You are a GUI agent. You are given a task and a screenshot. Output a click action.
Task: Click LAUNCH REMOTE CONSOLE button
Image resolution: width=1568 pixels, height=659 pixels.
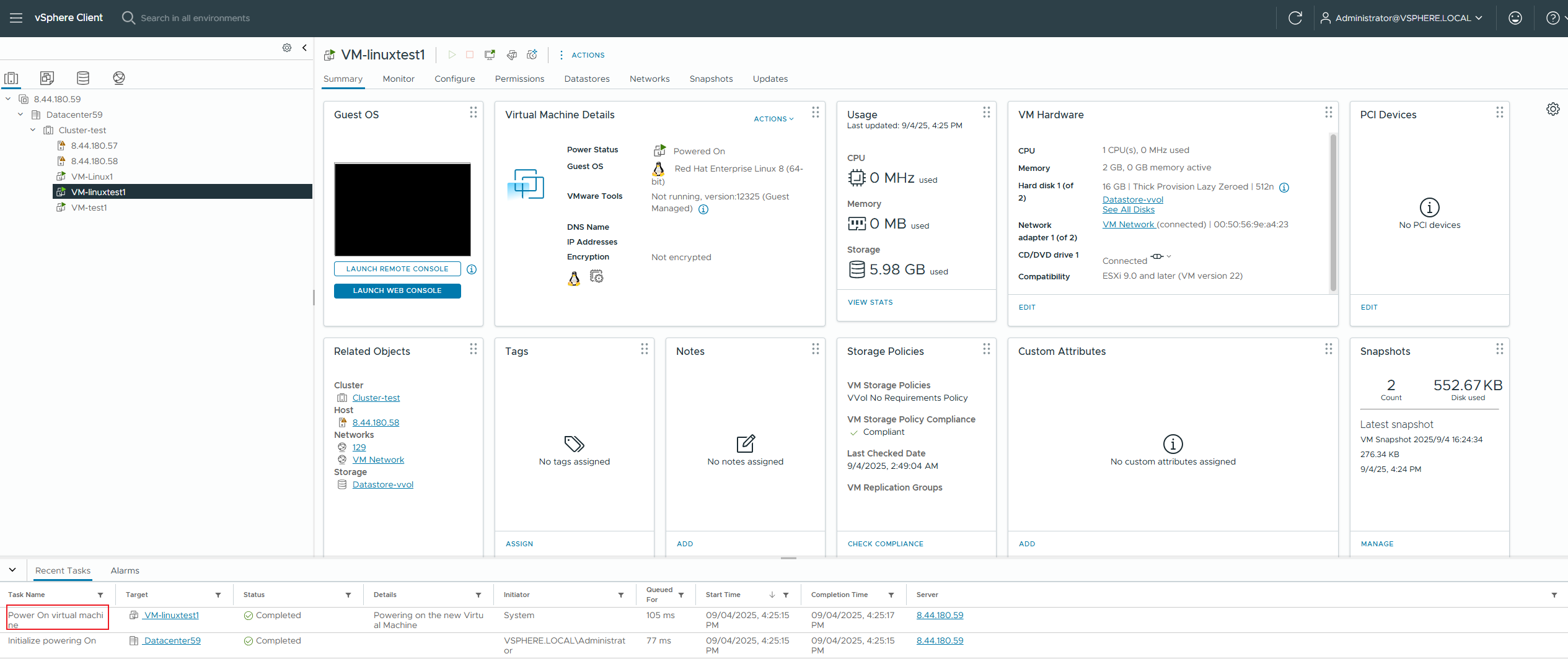click(x=397, y=269)
